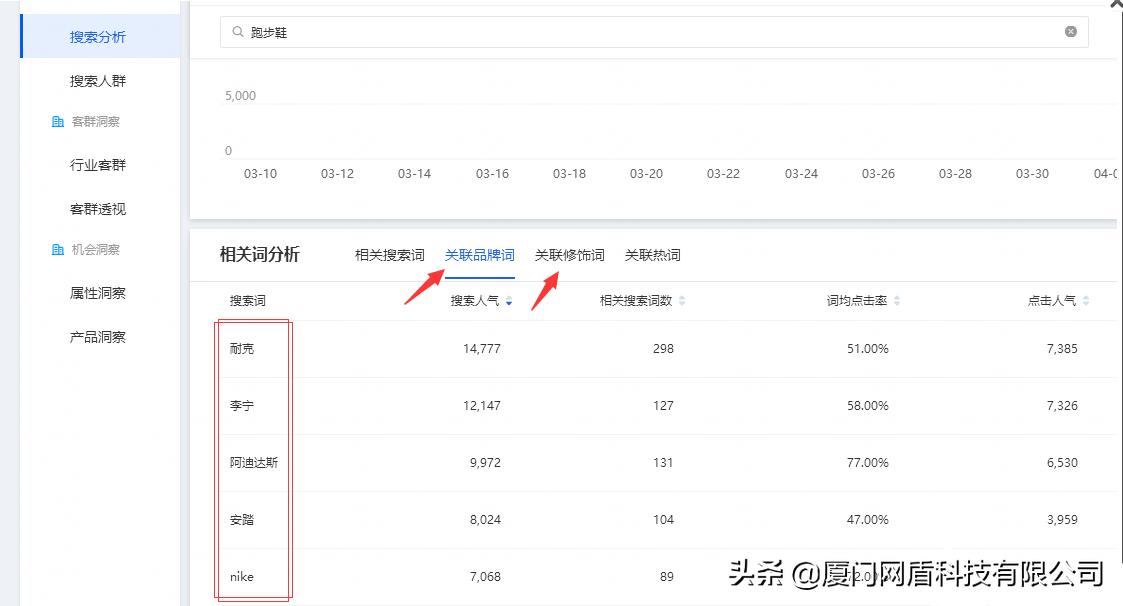Viewport: 1123px width, 606px height.
Task: Click the clear icon in the search field
Action: 1070,32
